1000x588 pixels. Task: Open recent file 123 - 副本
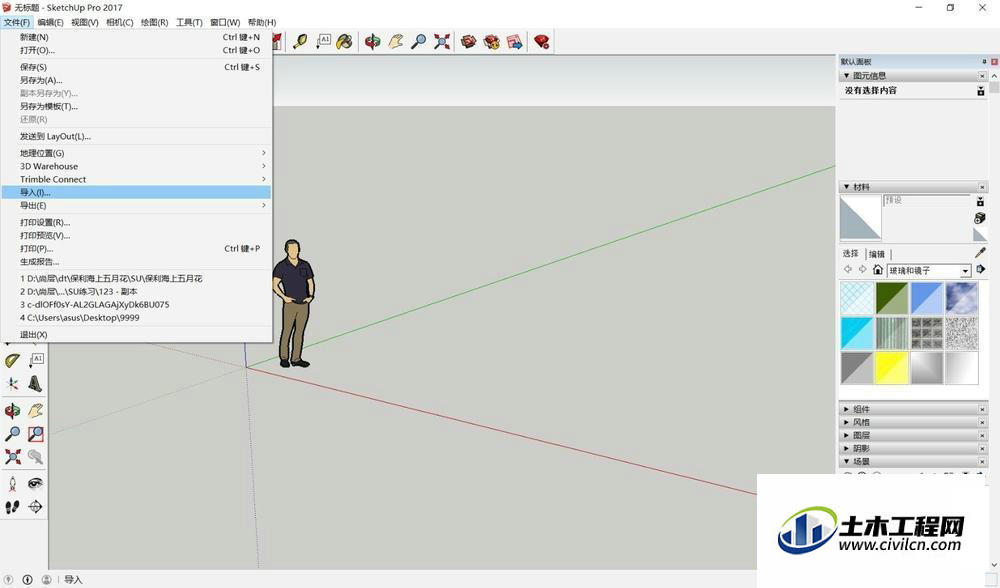[x=136, y=291]
